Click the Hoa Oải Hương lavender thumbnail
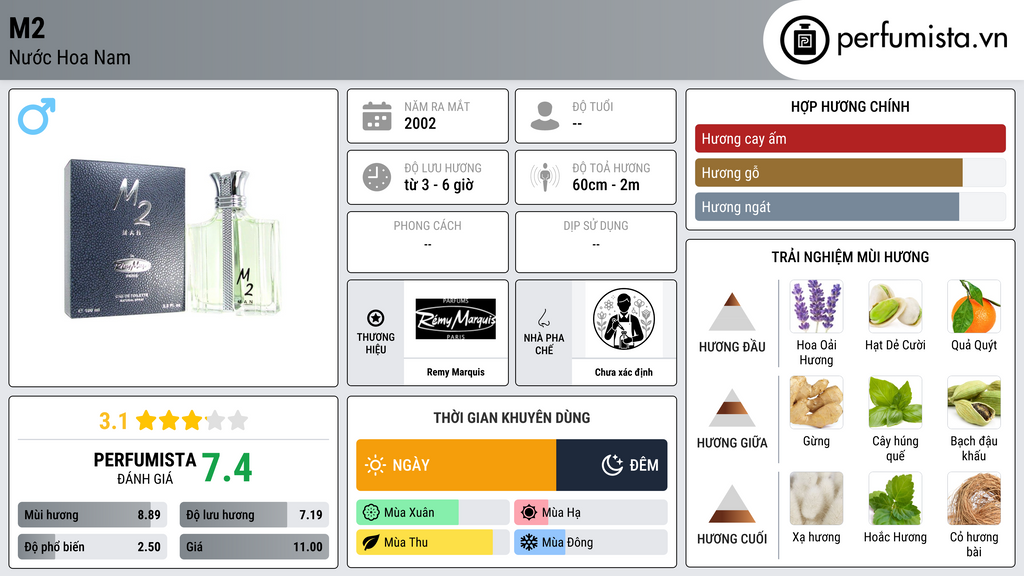Image resolution: width=1024 pixels, height=576 pixels. click(816, 306)
